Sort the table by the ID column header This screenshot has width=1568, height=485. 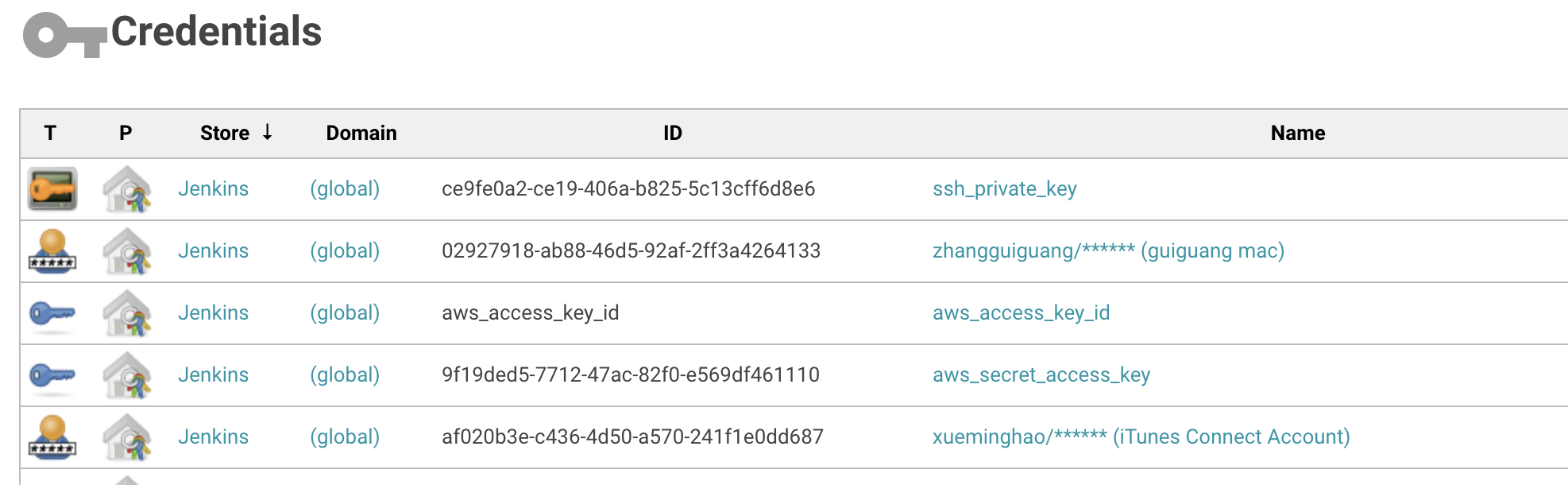673,133
